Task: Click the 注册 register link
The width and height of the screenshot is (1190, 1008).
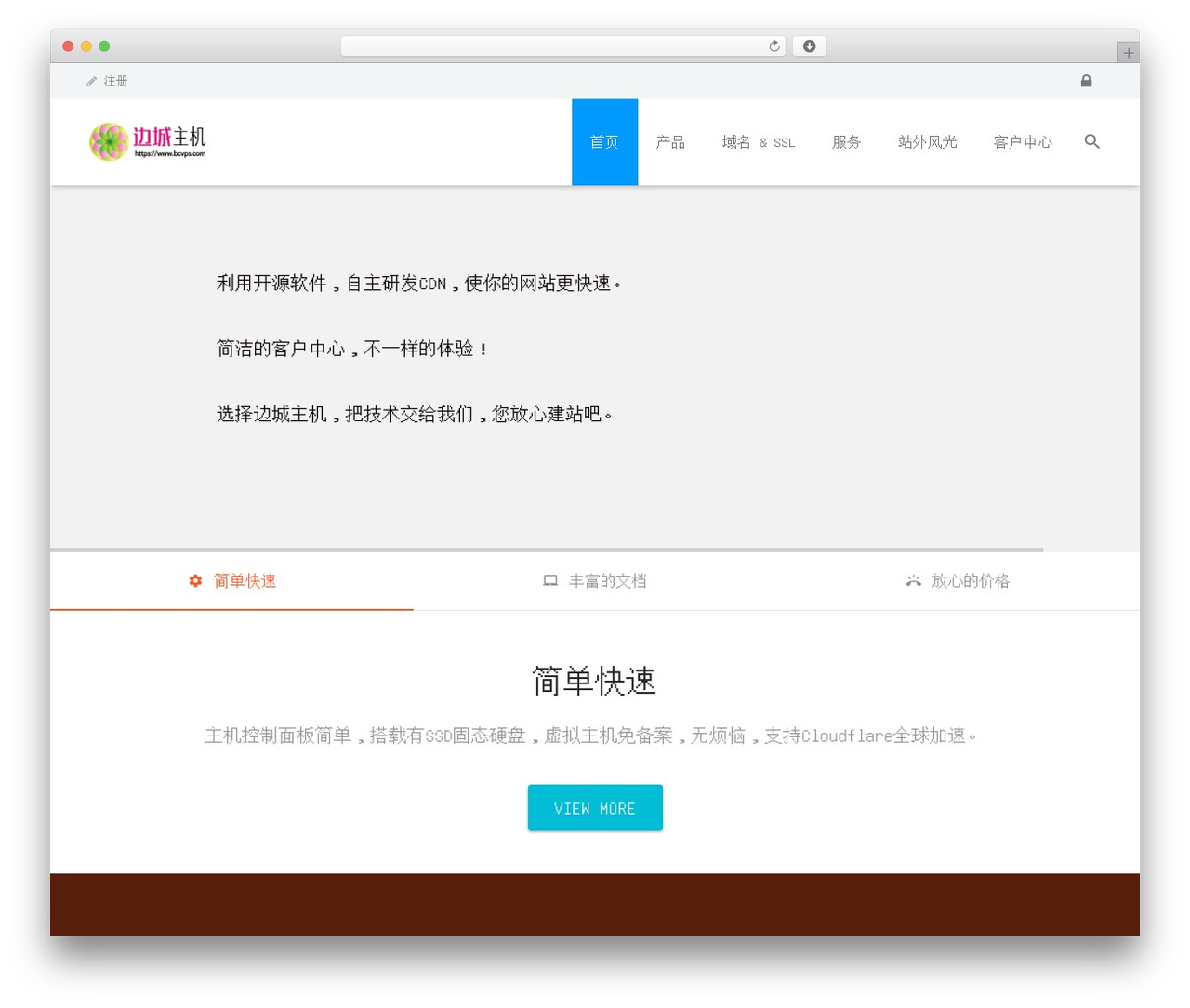Action: point(115,82)
